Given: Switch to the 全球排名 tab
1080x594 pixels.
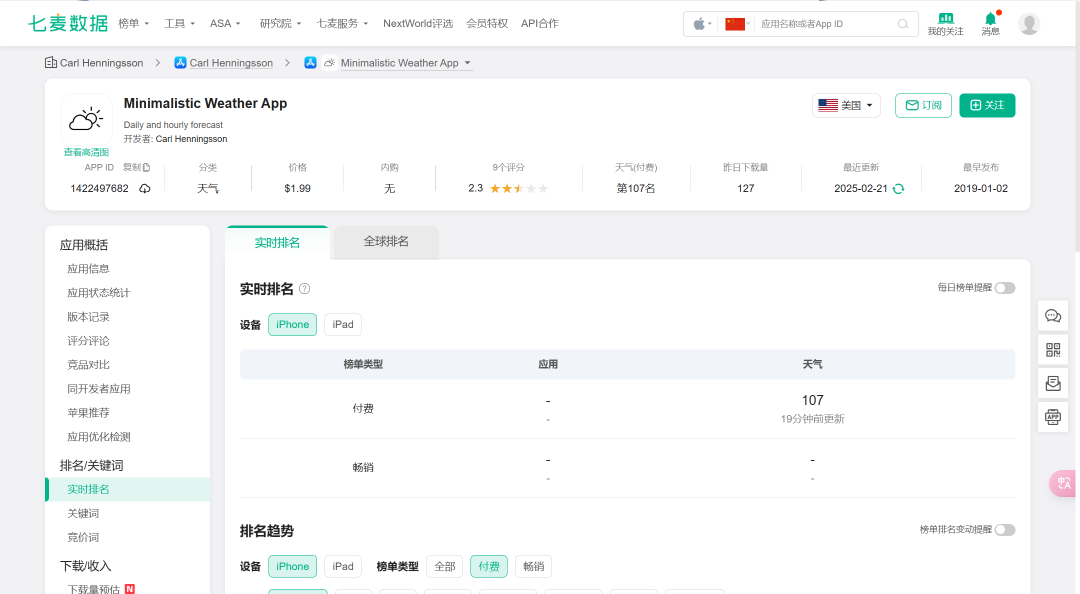Looking at the screenshot, I should tap(386, 242).
